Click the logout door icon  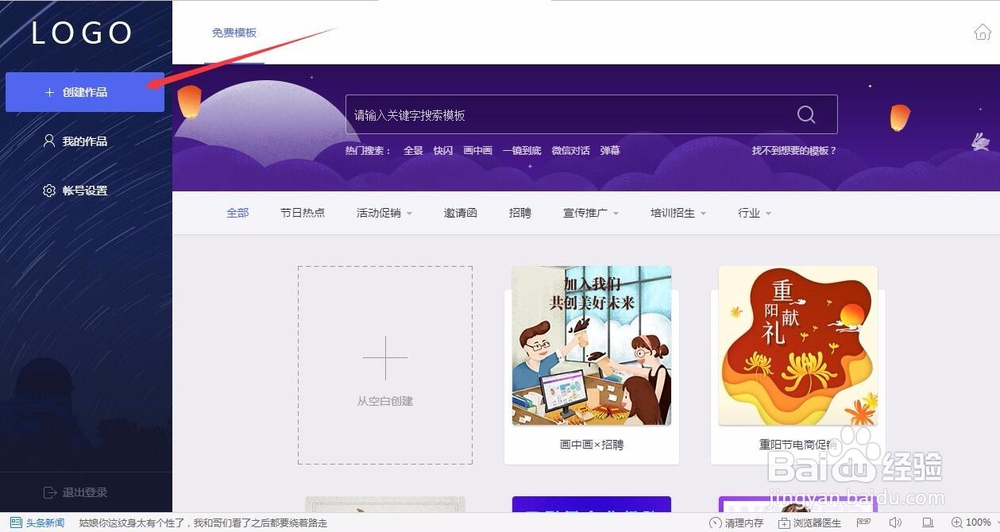coord(50,492)
